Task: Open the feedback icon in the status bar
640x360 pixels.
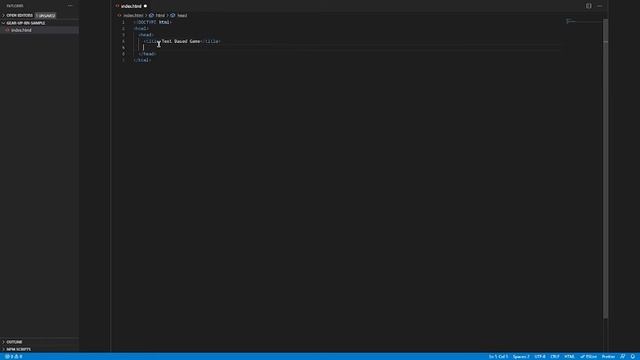Action: click(622, 356)
